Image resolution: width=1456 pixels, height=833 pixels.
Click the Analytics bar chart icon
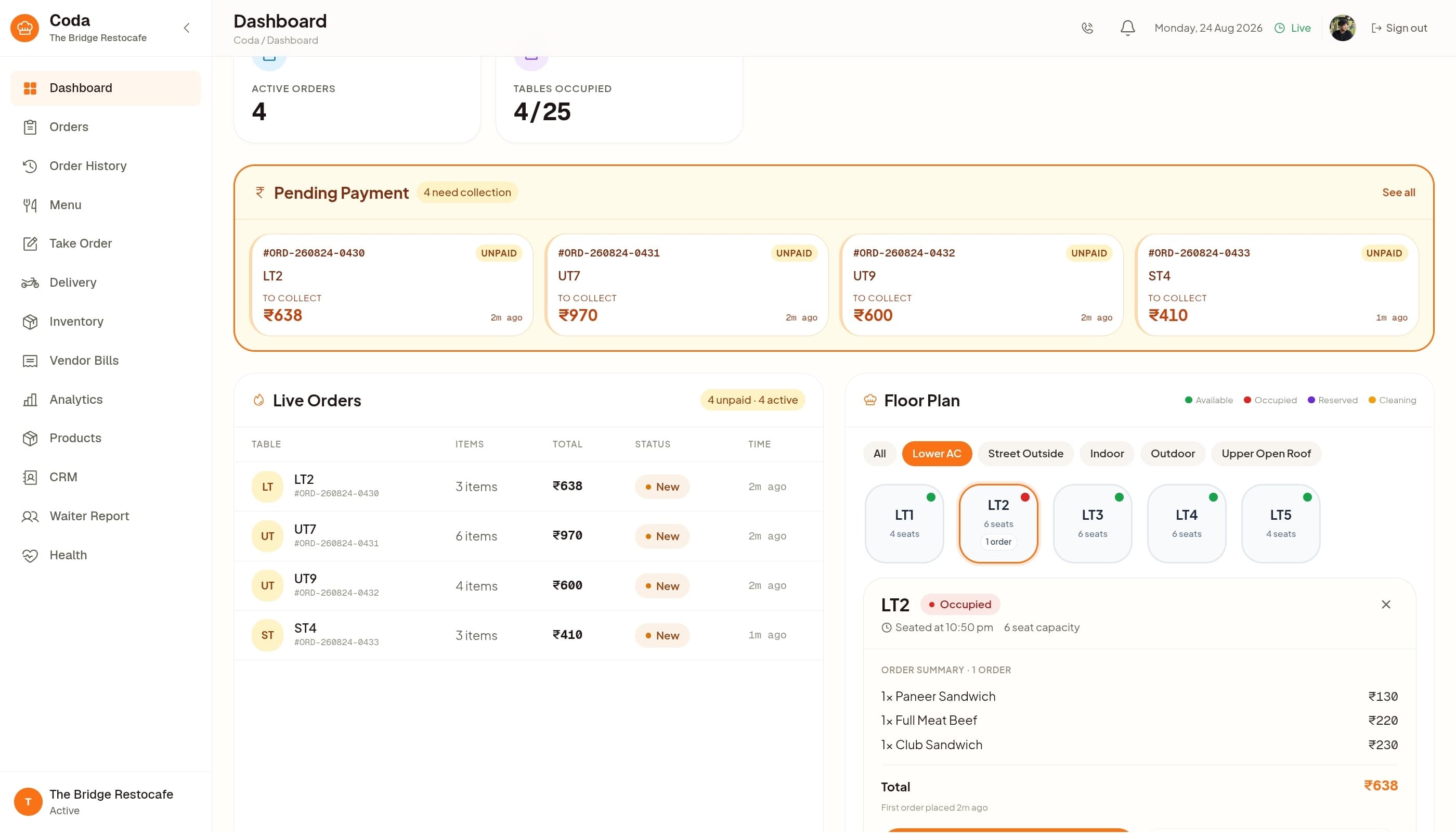30,400
